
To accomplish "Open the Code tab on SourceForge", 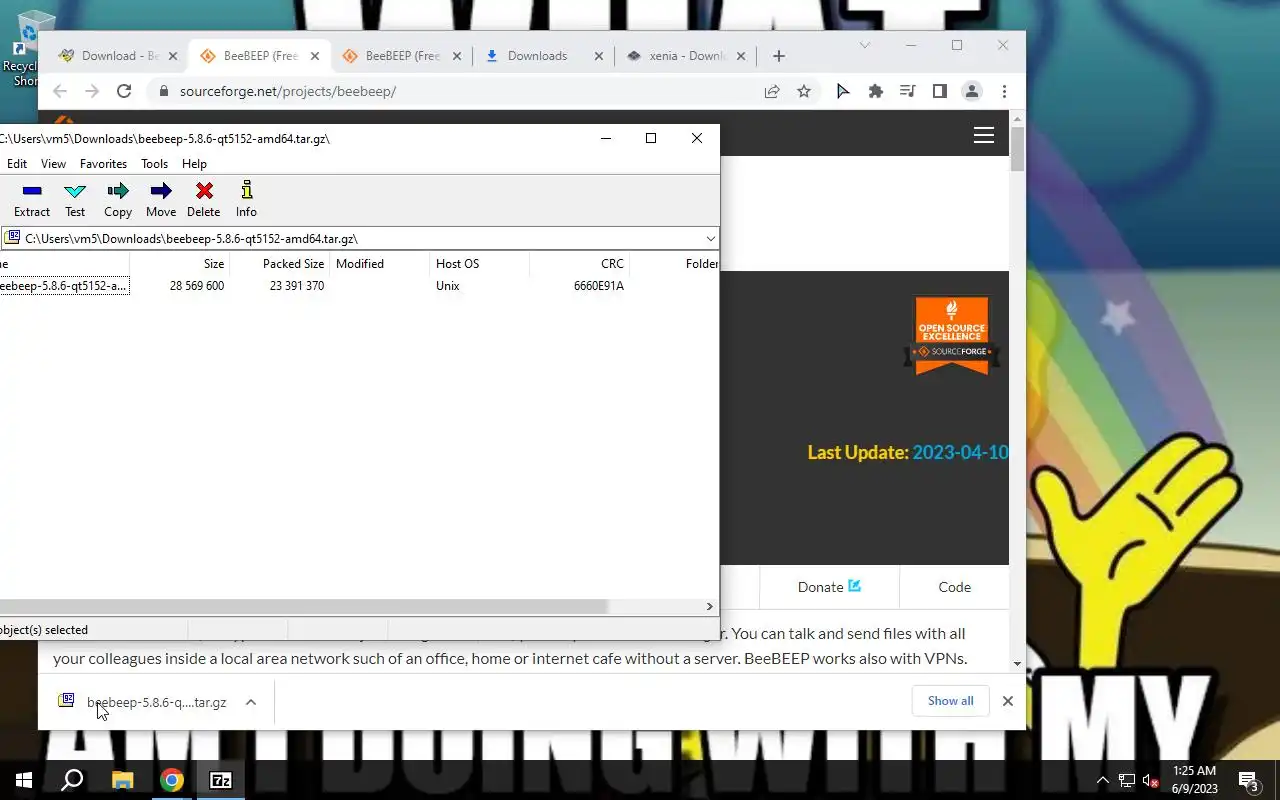I will pyautogui.click(x=954, y=587).
